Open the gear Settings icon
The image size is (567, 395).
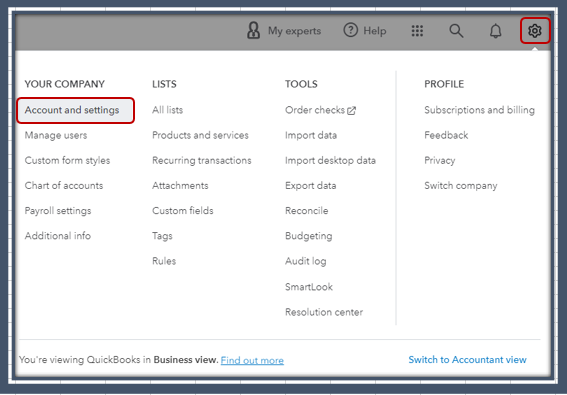(535, 31)
